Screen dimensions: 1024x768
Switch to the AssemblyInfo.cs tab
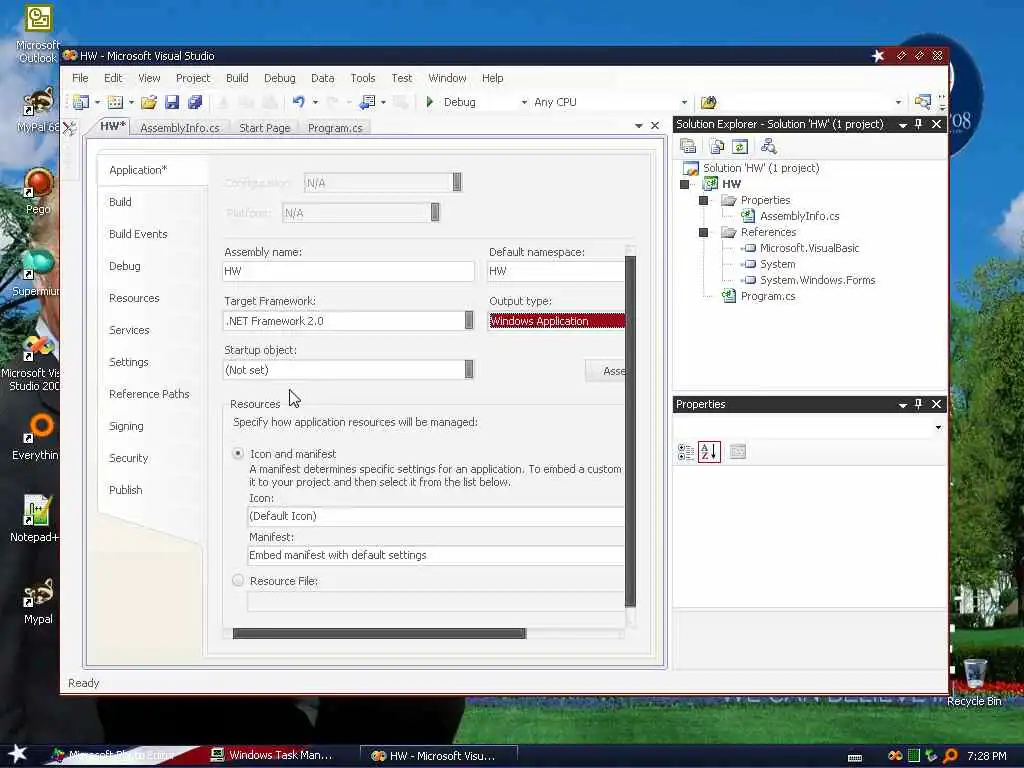tap(180, 128)
